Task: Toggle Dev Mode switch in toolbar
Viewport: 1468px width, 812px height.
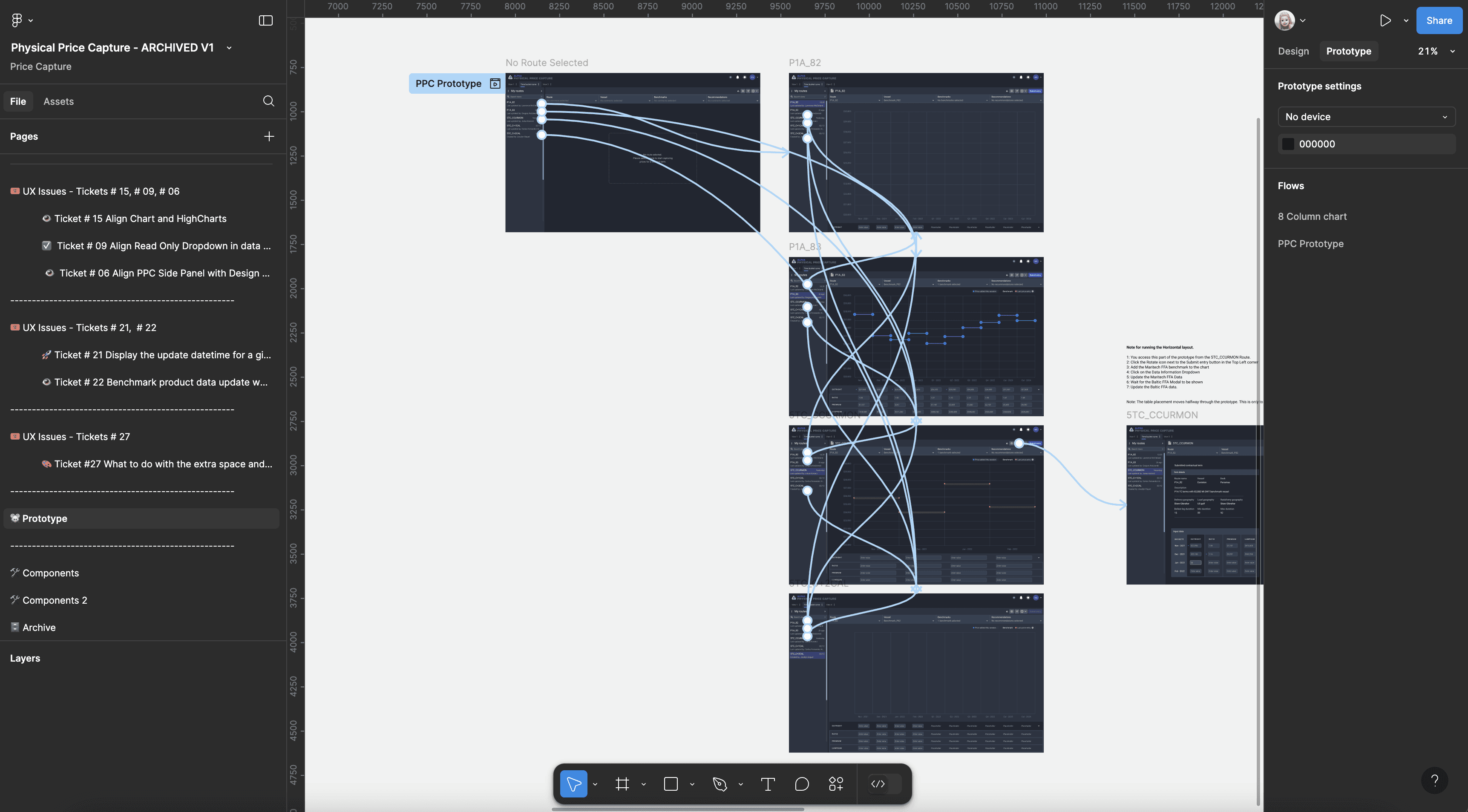Action: 884,784
